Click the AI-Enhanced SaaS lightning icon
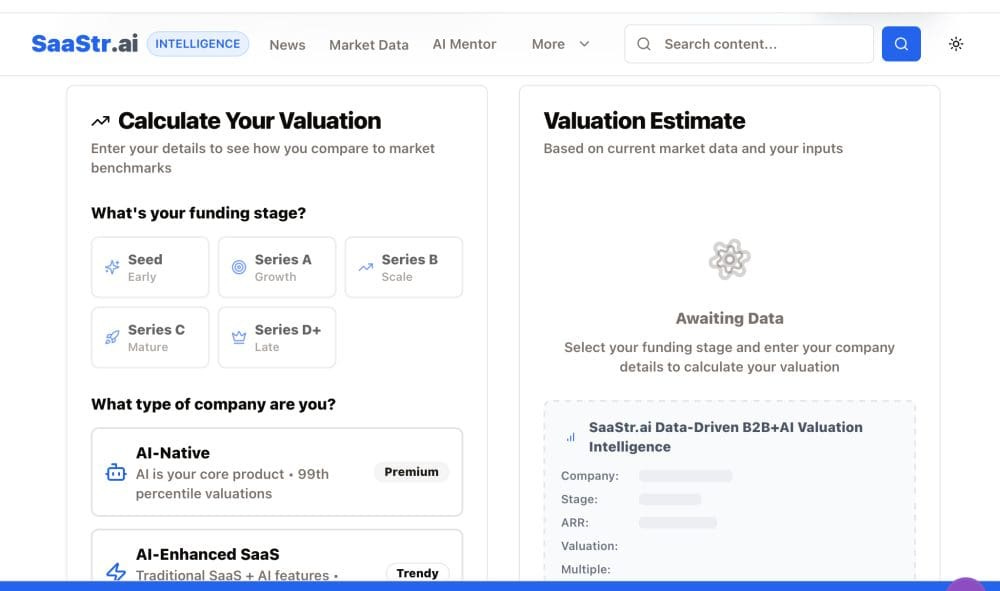 [x=115, y=571]
